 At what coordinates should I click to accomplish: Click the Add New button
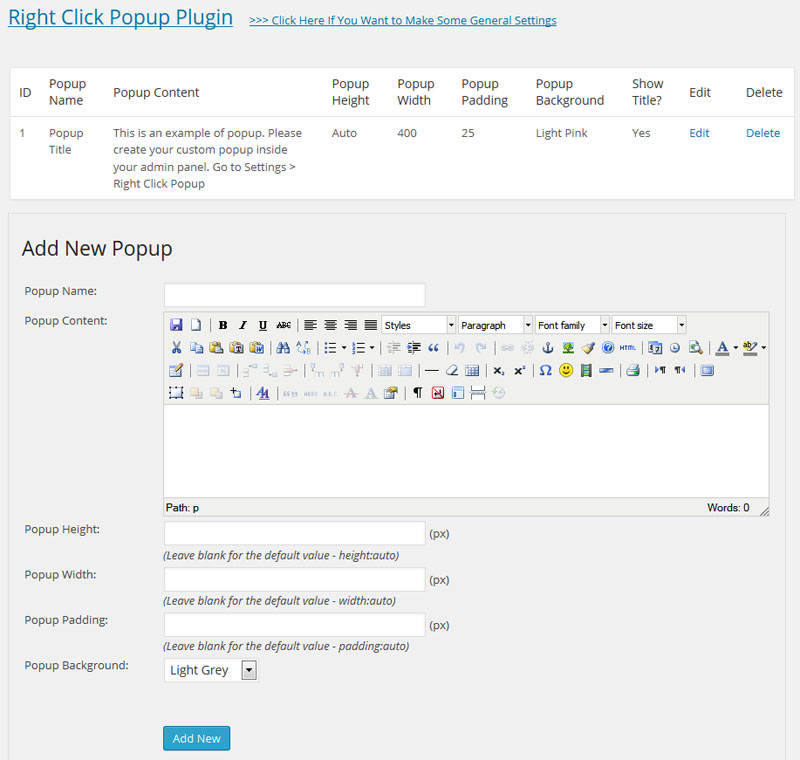196,738
